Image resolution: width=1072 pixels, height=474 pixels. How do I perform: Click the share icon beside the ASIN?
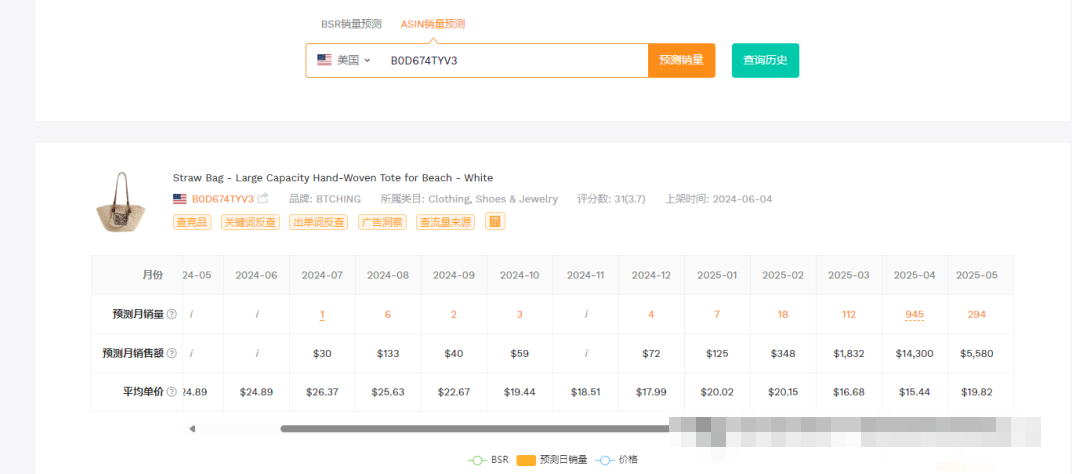point(263,198)
